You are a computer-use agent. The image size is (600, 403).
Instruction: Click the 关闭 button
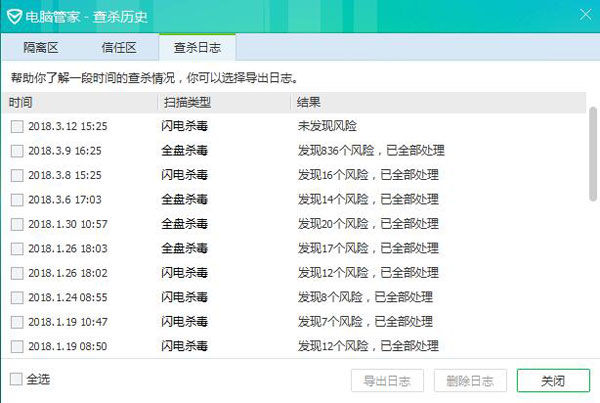(x=553, y=381)
